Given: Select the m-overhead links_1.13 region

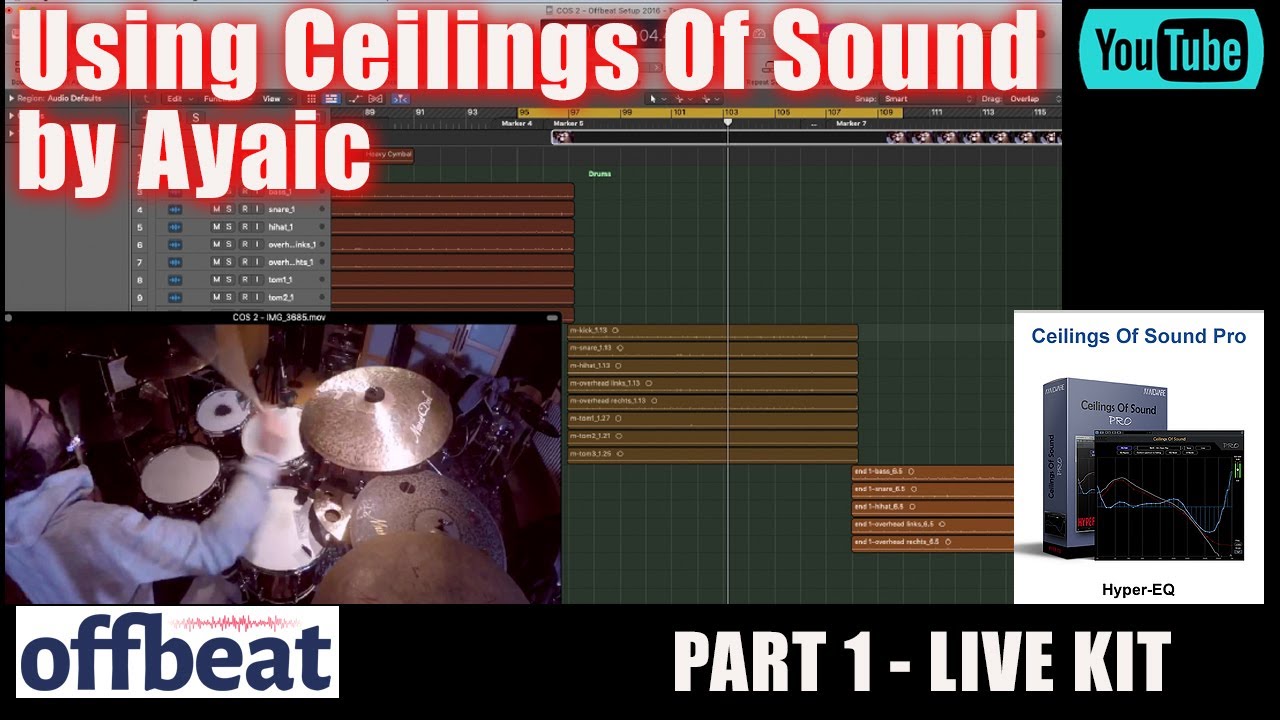Looking at the screenshot, I should coord(712,383).
